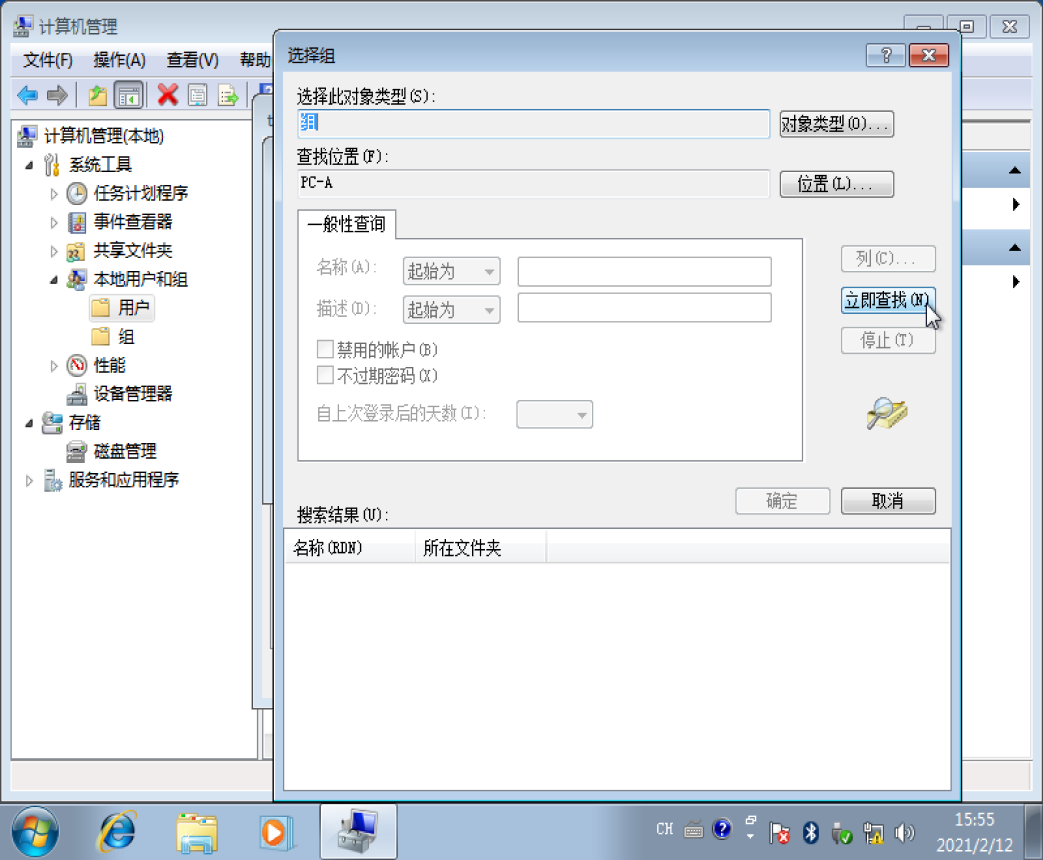Image resolution: width=1043 pixels, height=860 pixels.
Task: Click 对象类型(O)... button
Action: point(836,124)
